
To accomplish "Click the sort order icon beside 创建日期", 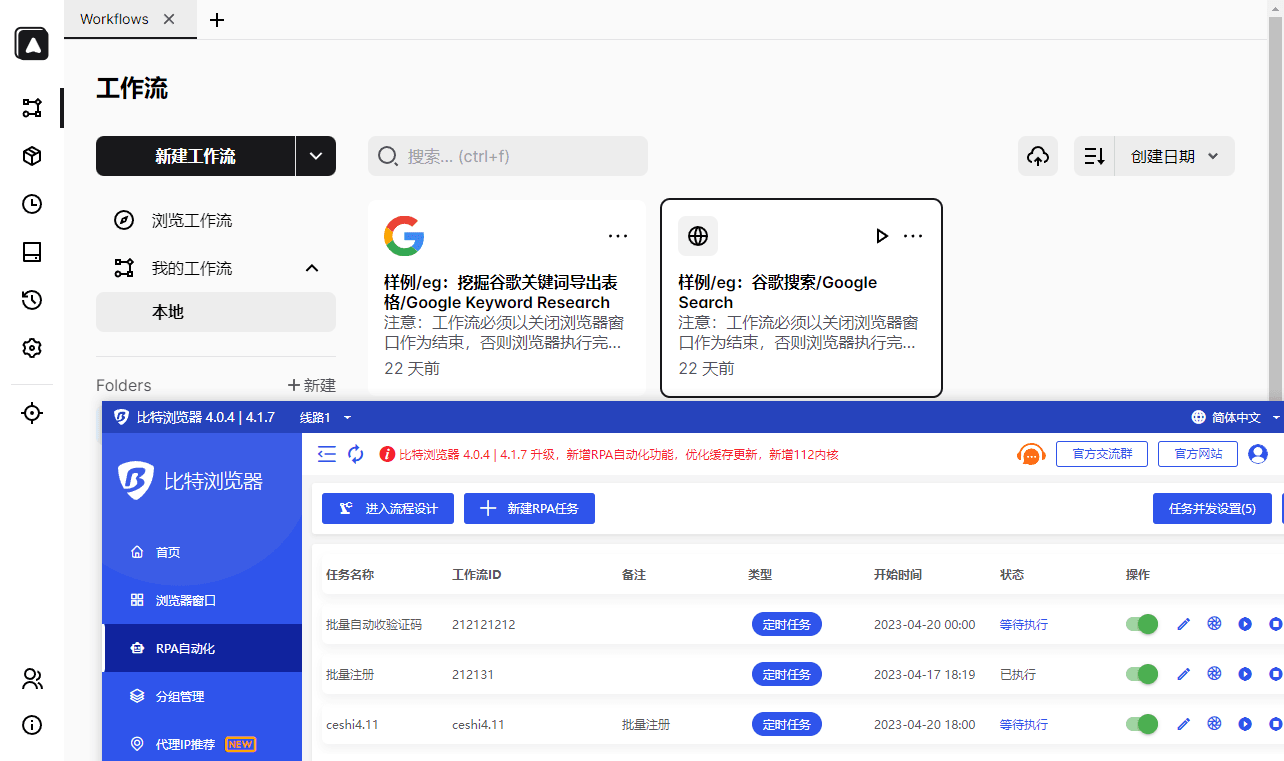I will 1095,156.
